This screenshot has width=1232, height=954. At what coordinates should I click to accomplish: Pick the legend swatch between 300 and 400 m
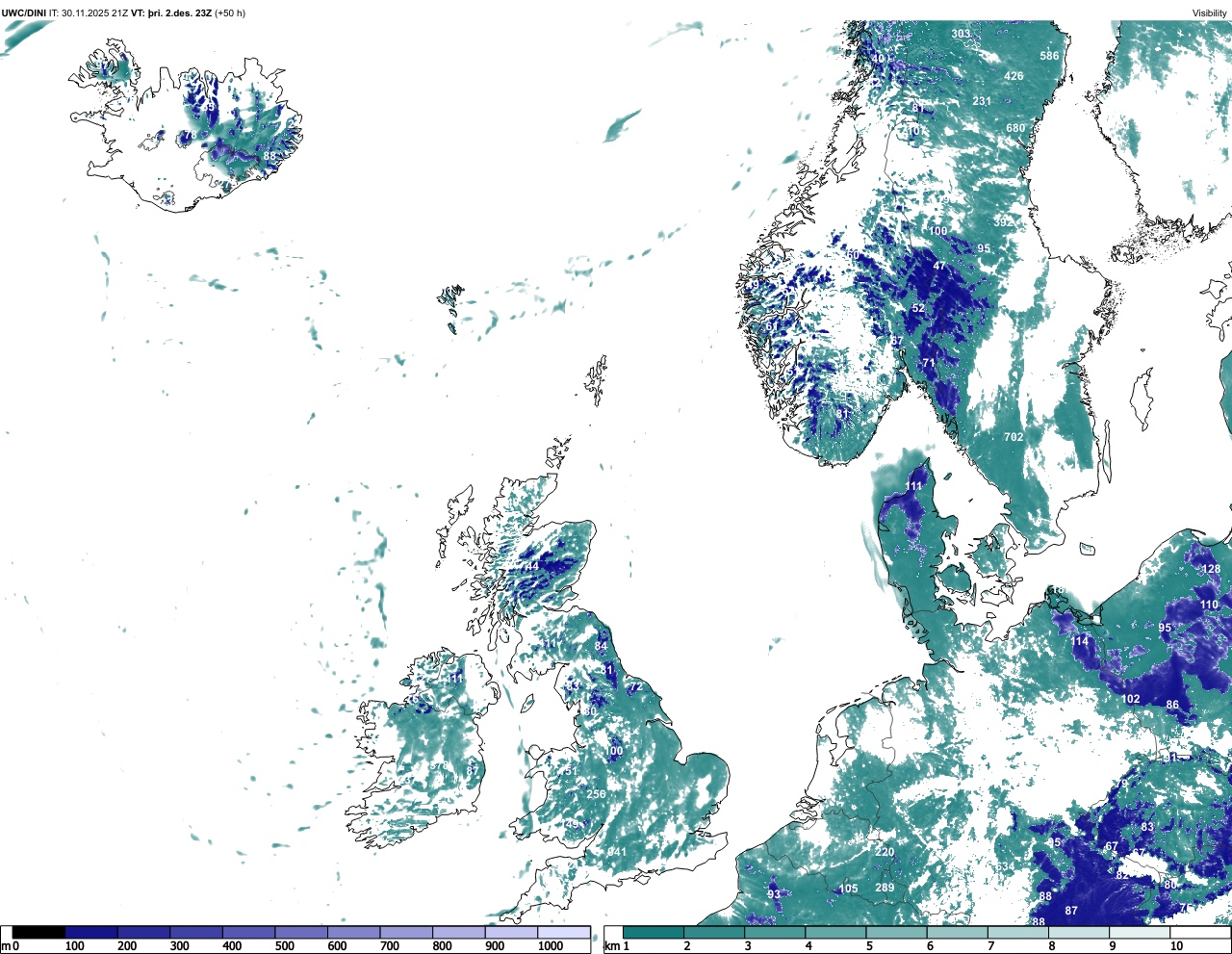196,933
